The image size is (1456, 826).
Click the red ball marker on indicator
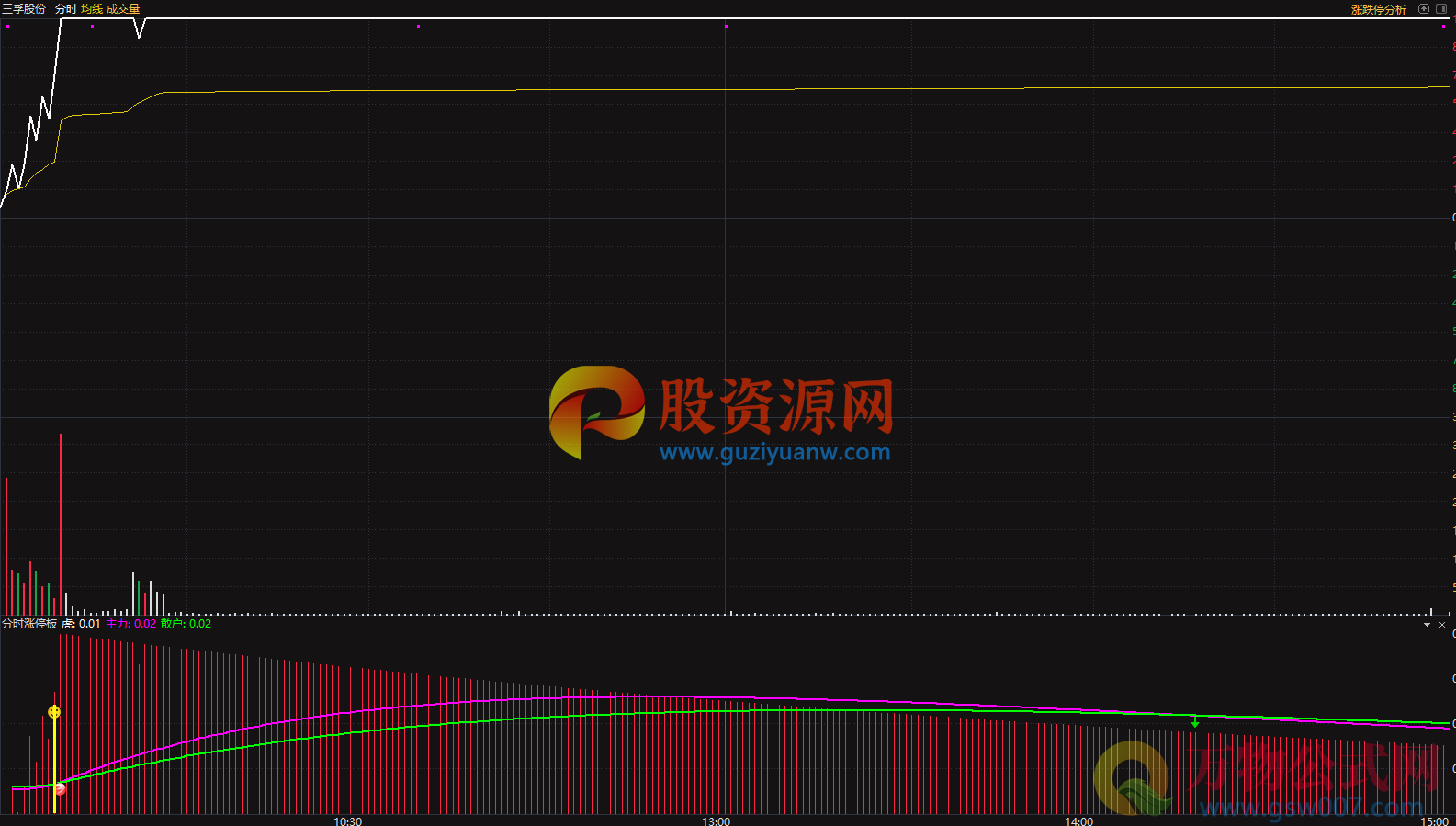[x=61, y=788]
